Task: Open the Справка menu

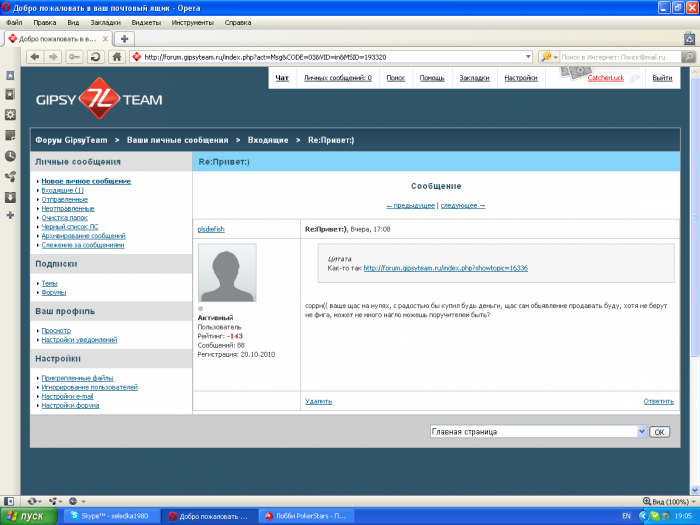Action: click(238, 22)
